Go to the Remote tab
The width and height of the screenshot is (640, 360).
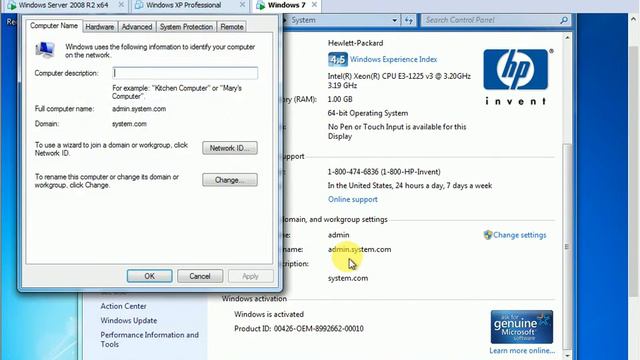click(x=232, y=27)
